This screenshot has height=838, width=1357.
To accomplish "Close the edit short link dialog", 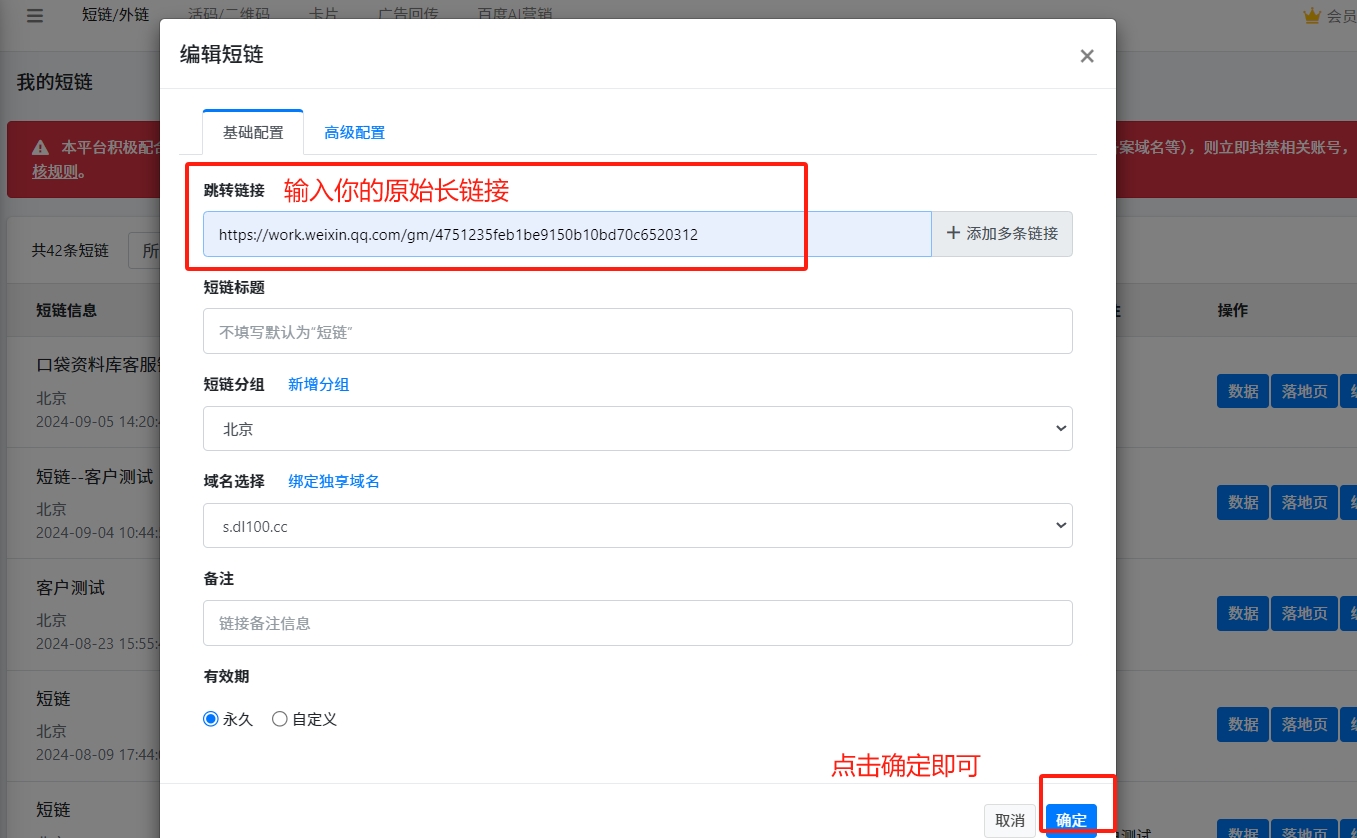I will 1087,56.
